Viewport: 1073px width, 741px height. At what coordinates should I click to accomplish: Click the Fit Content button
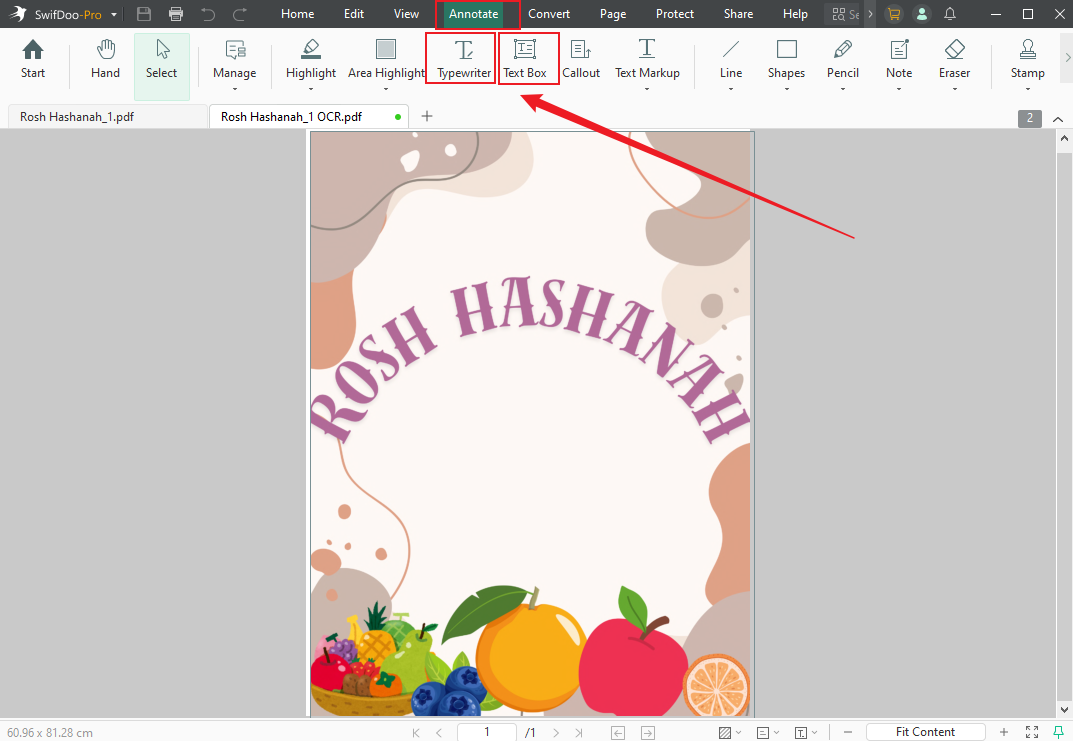coord(925,731)
